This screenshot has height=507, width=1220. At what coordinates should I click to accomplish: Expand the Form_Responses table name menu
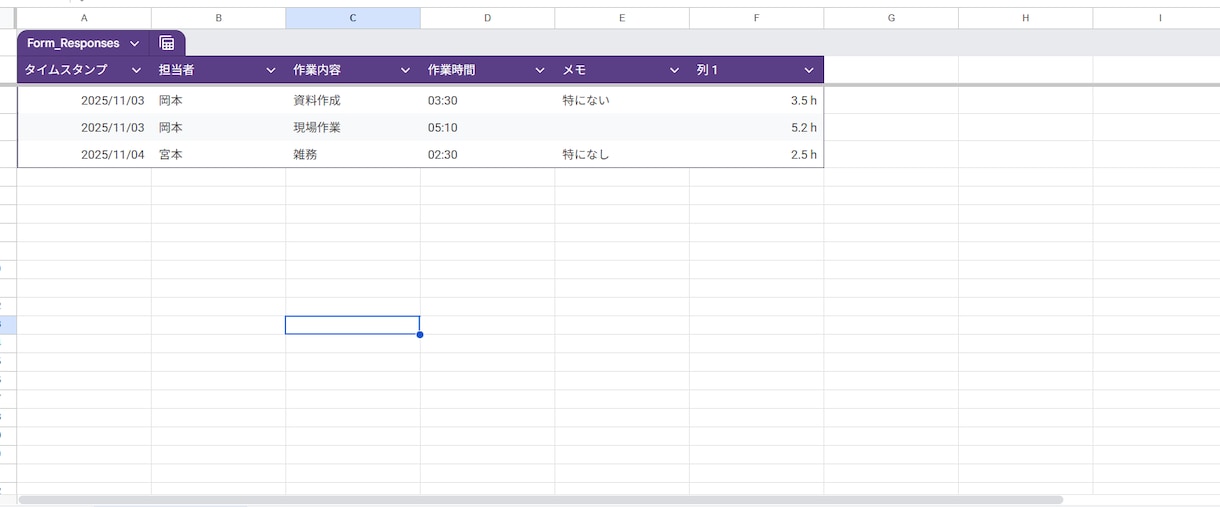click(134, 44)
